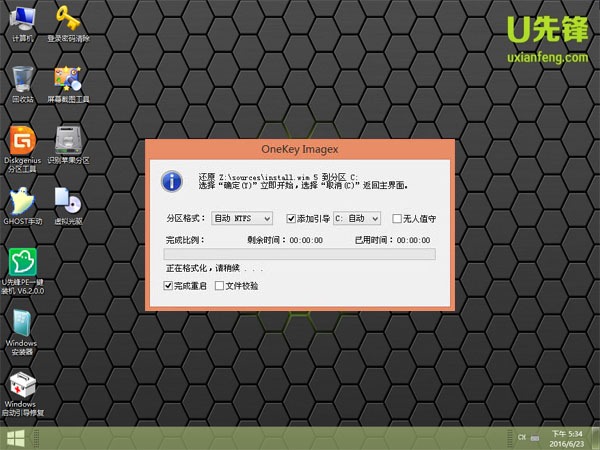Open the 登录密码清除 key icon
Screen dimensions: 600x450
68,22
